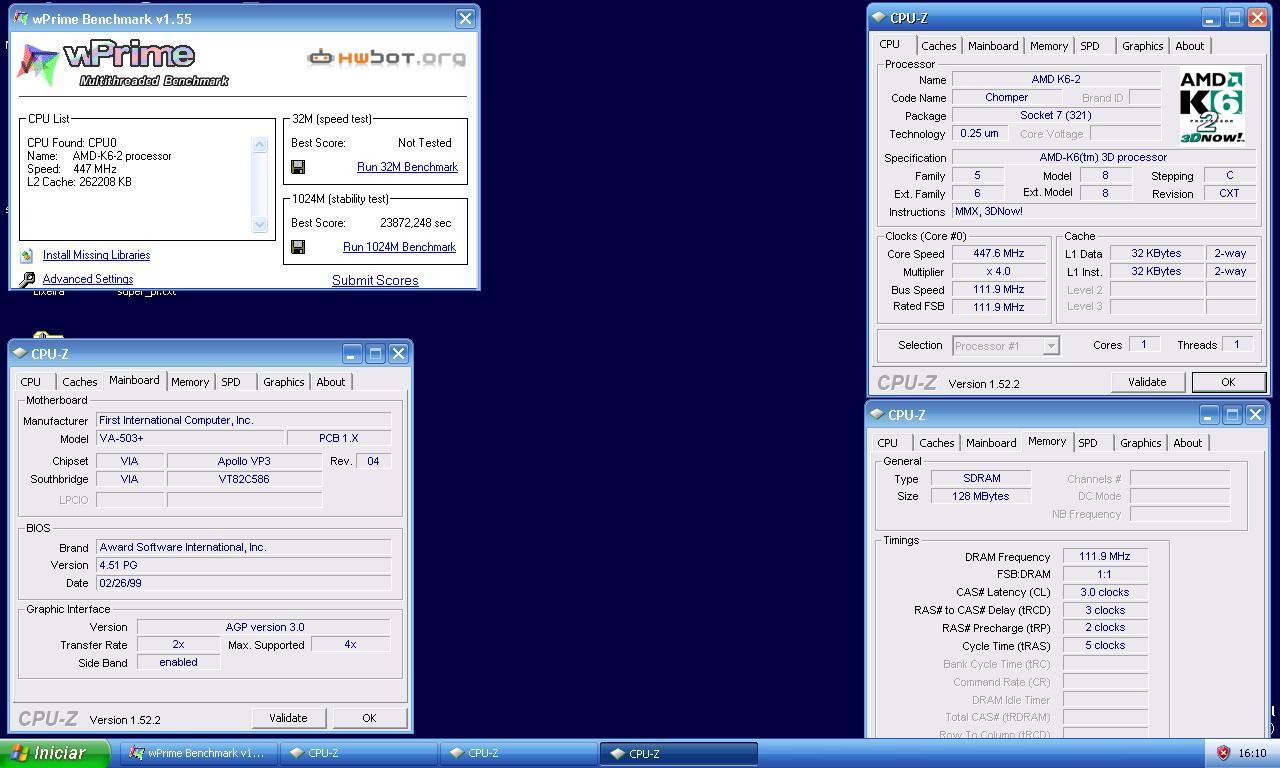Open Memory tab in Mainboard CPU-Z window
The width and height of the screenshot is (1280, 768).
point(190,382)
